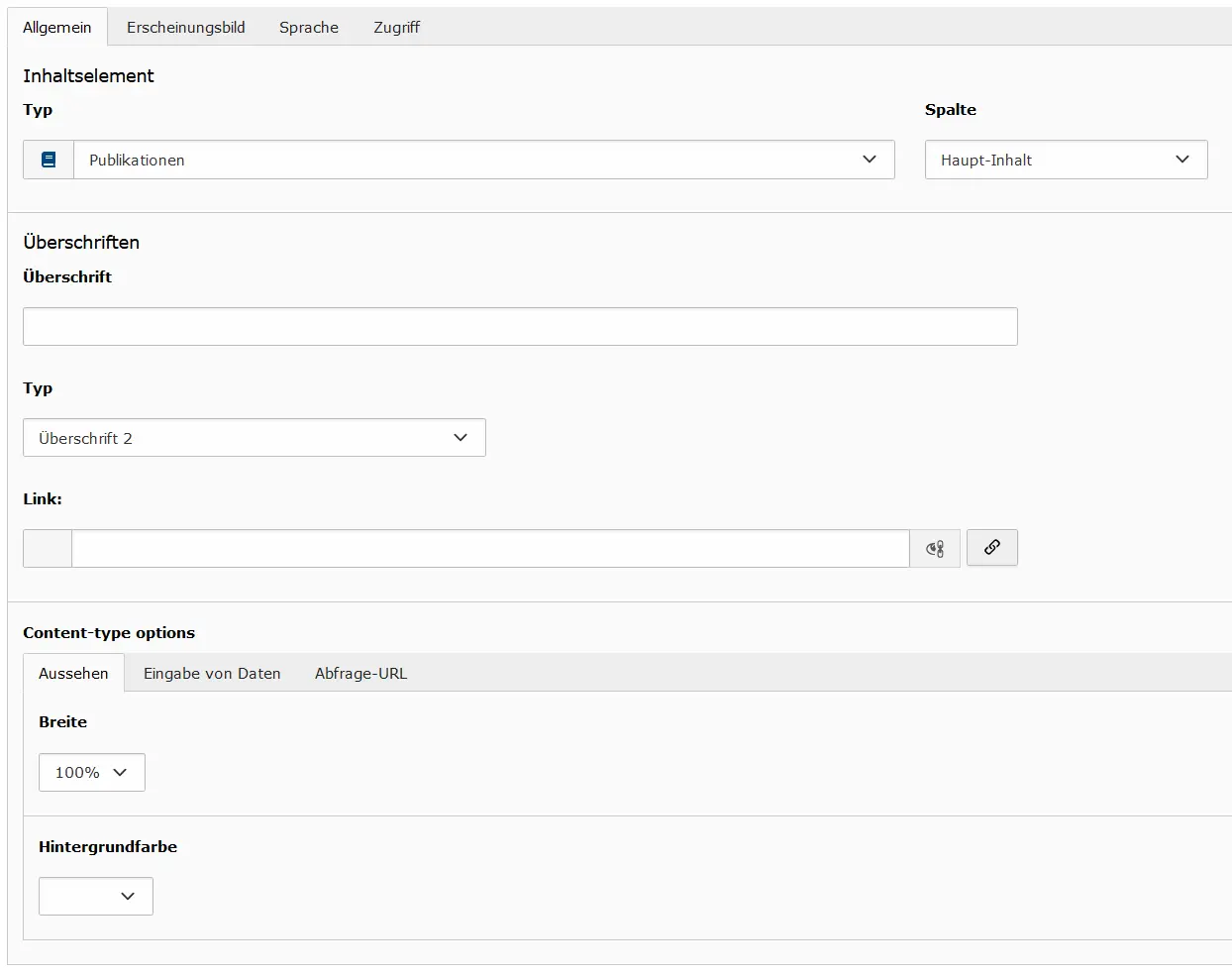Toggle the link field value picker icon
This screenshot has height=975, width=1232.
point(934,548)
